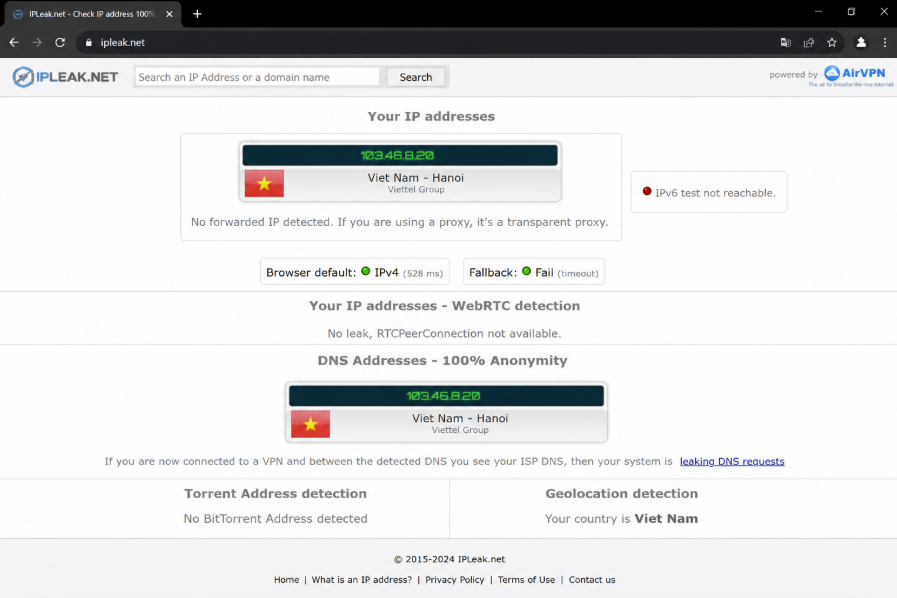Image resolution: width=897 pixels, height=598 pixels.
Task: Open the Chrome three-dot menu
Action: pos(884,42)
